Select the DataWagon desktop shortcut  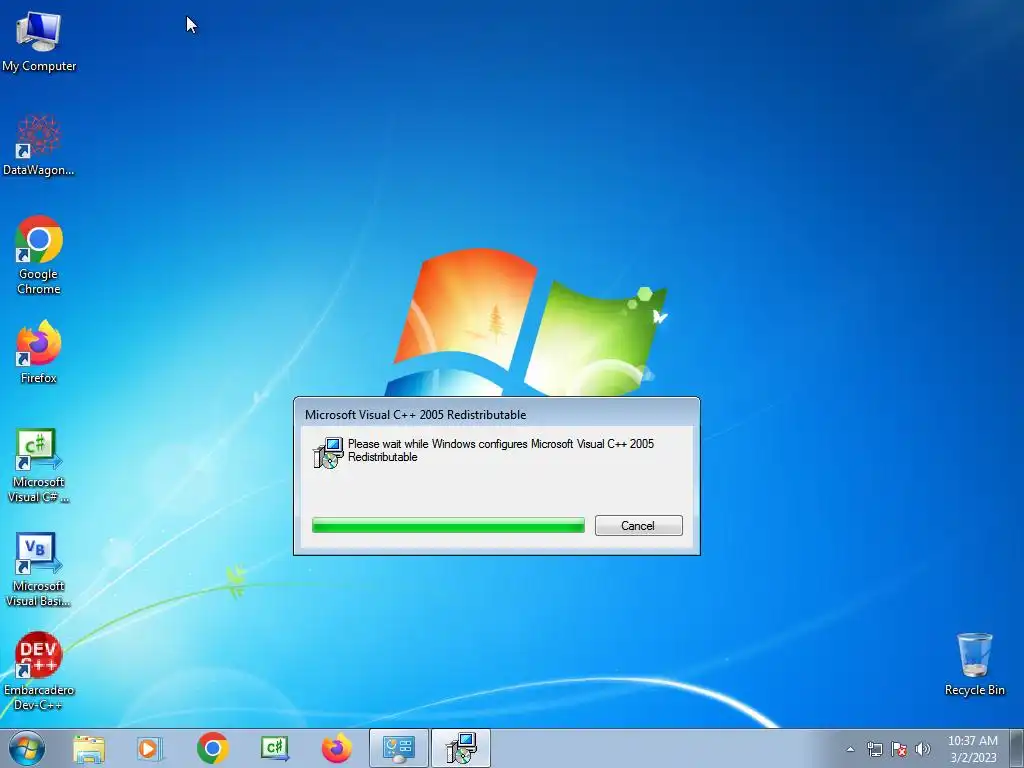[39, 146]
